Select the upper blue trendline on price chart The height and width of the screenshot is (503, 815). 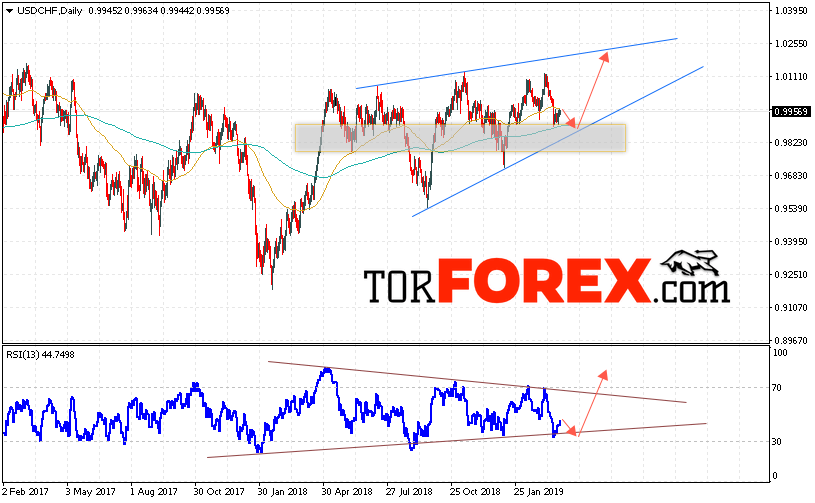coord(517,63)
